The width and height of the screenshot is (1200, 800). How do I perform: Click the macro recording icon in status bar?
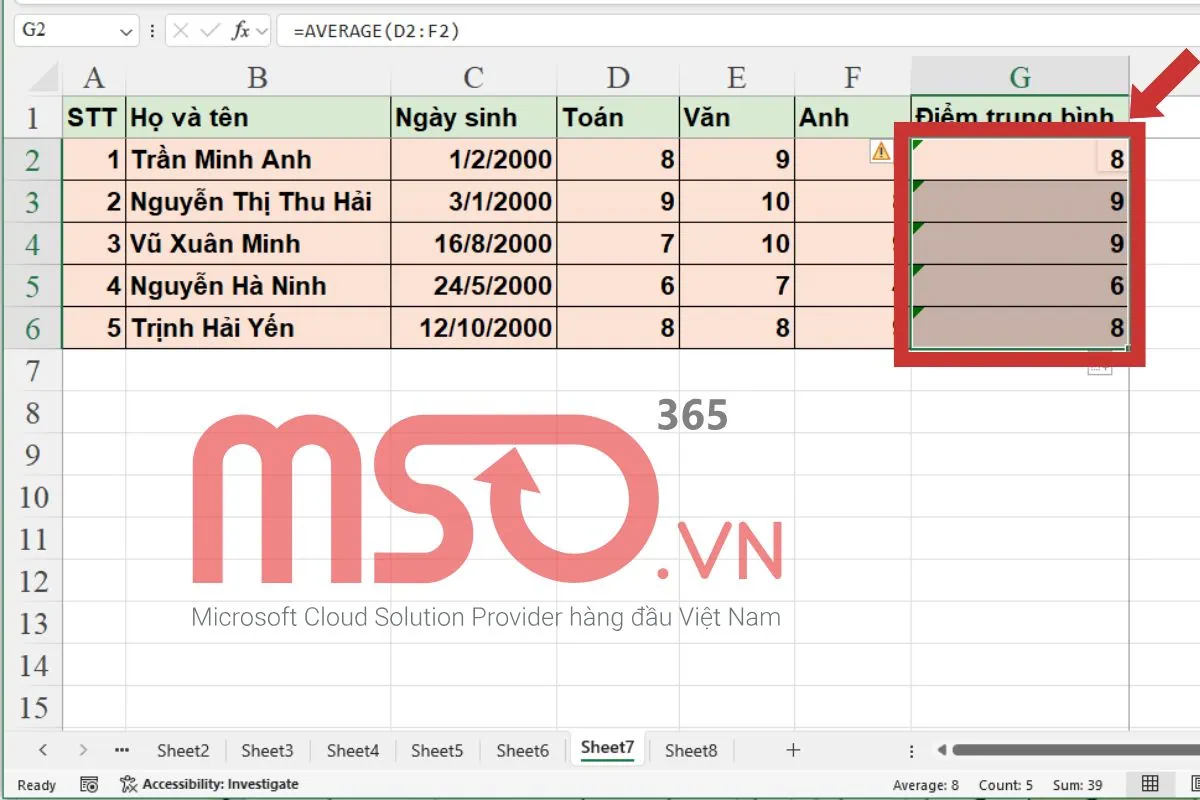tap(88, 784)
